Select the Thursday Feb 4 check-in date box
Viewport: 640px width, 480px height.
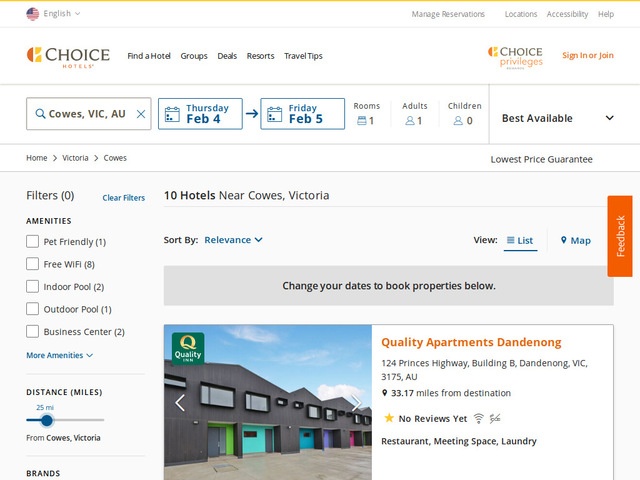click(200, 114)
